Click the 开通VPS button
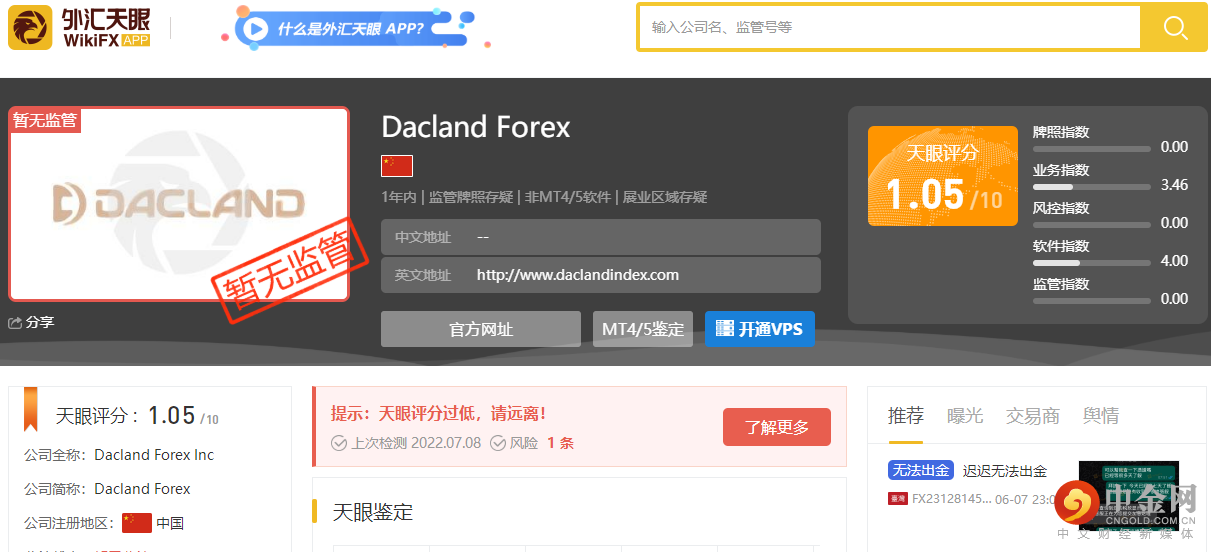The height and width of the screenshot is (552, 1211). (760, 329)
